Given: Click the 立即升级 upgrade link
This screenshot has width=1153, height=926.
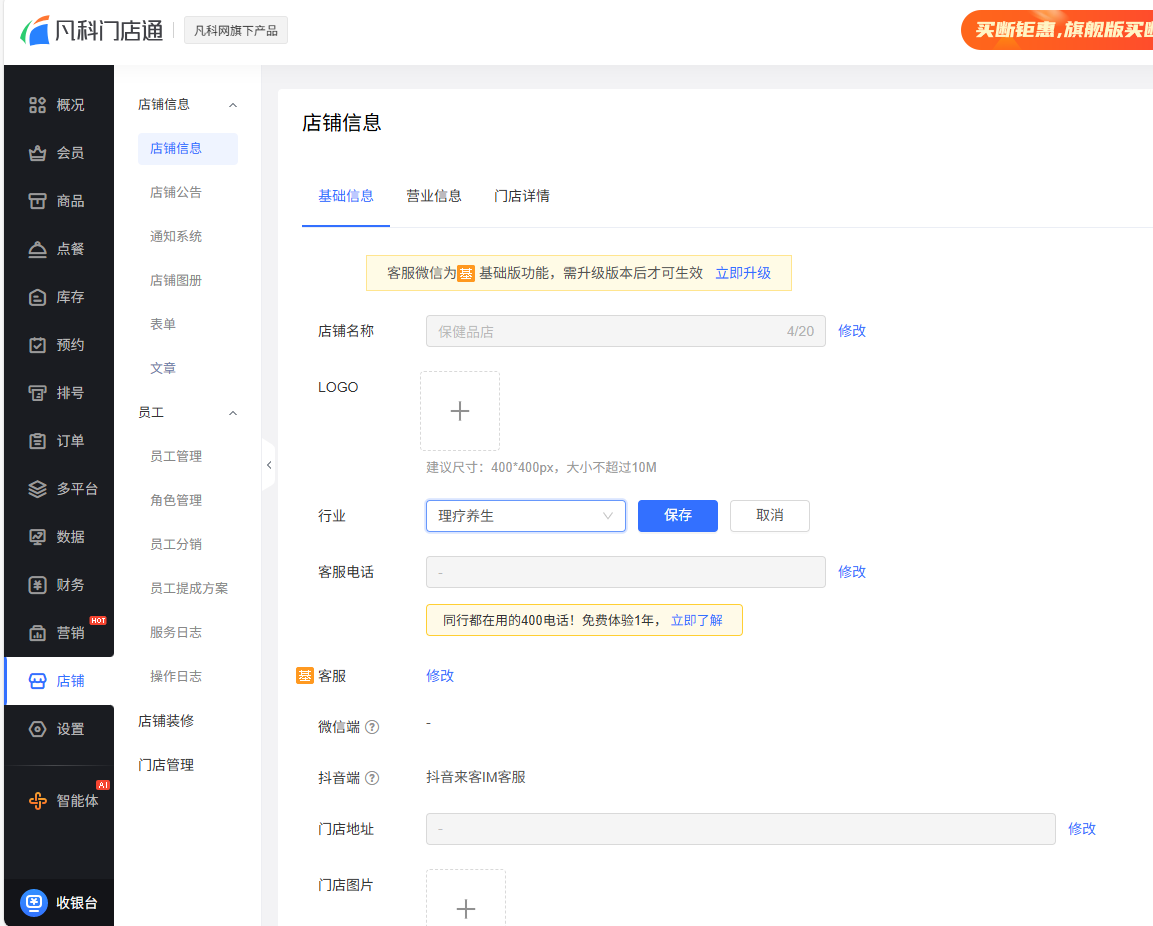Looking at the screenshot, I should coord(742,273).
